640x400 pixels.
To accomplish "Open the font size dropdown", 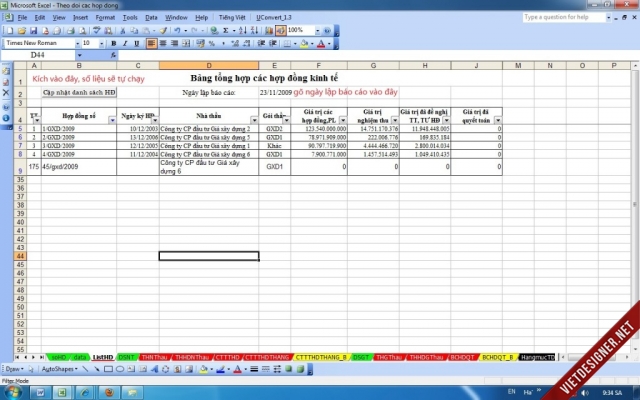I will (x=100, y=44).
